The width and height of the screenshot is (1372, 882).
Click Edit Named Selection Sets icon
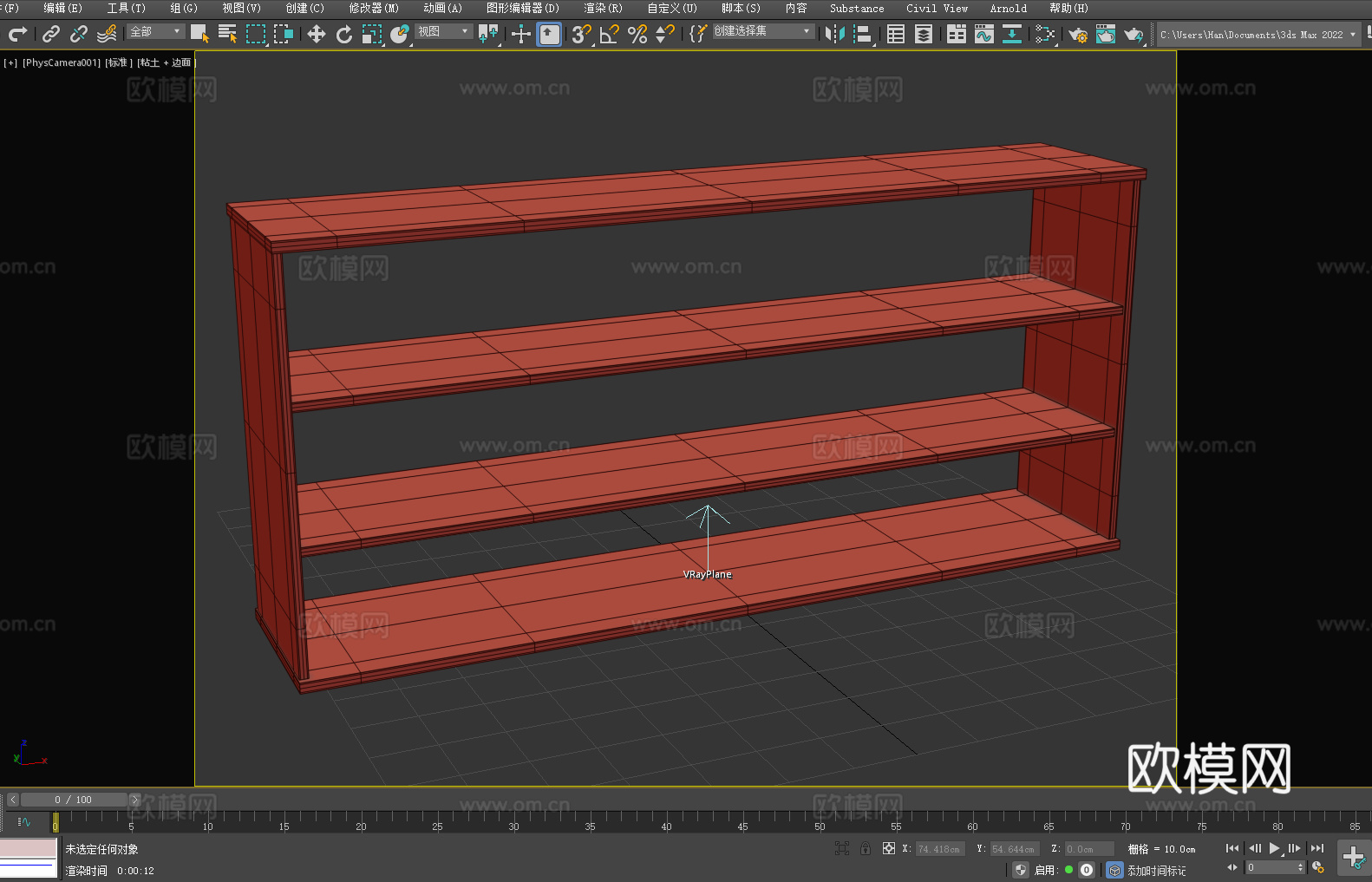click(x=697, y=34)
